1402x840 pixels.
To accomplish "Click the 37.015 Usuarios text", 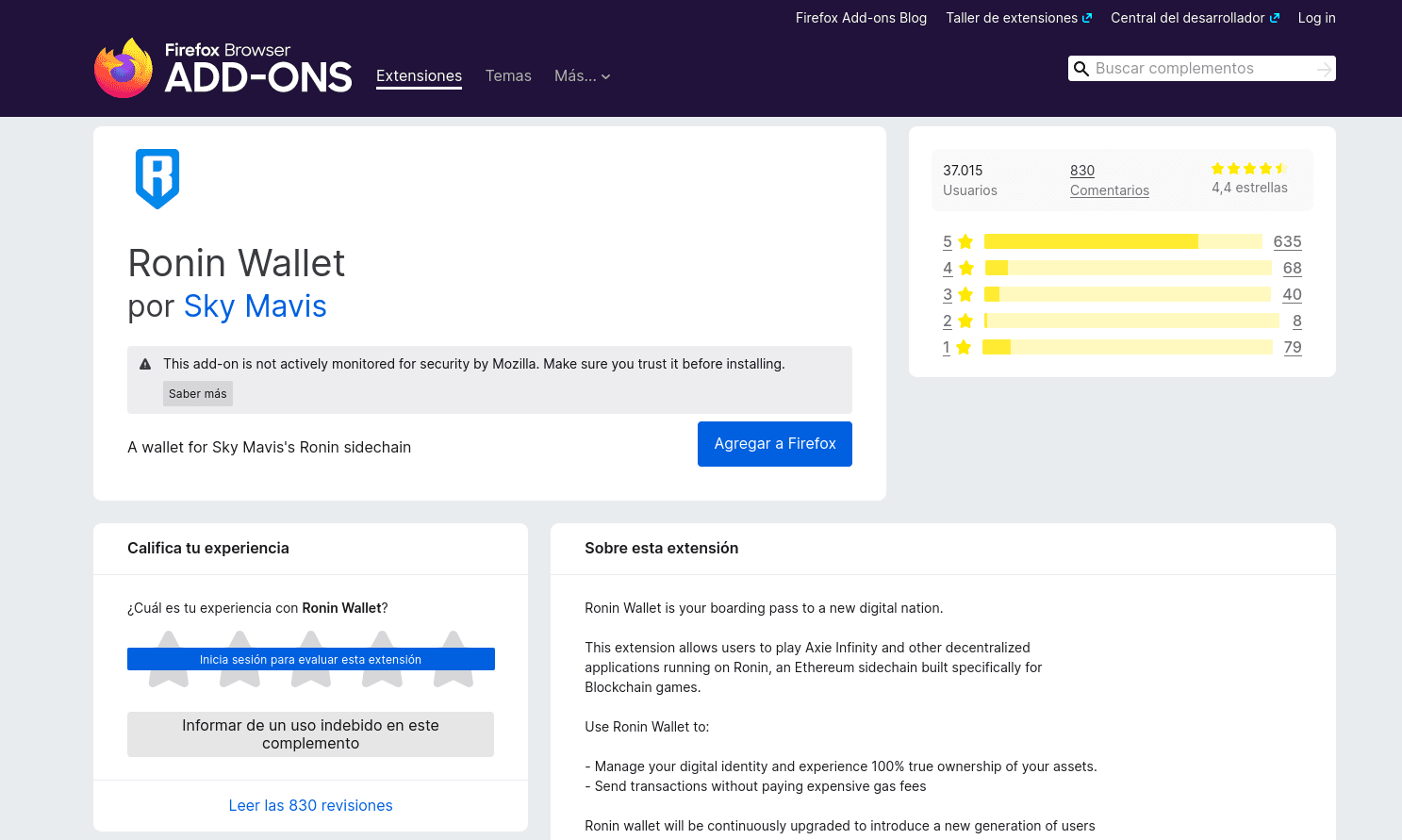I will (x=970, y=180).
